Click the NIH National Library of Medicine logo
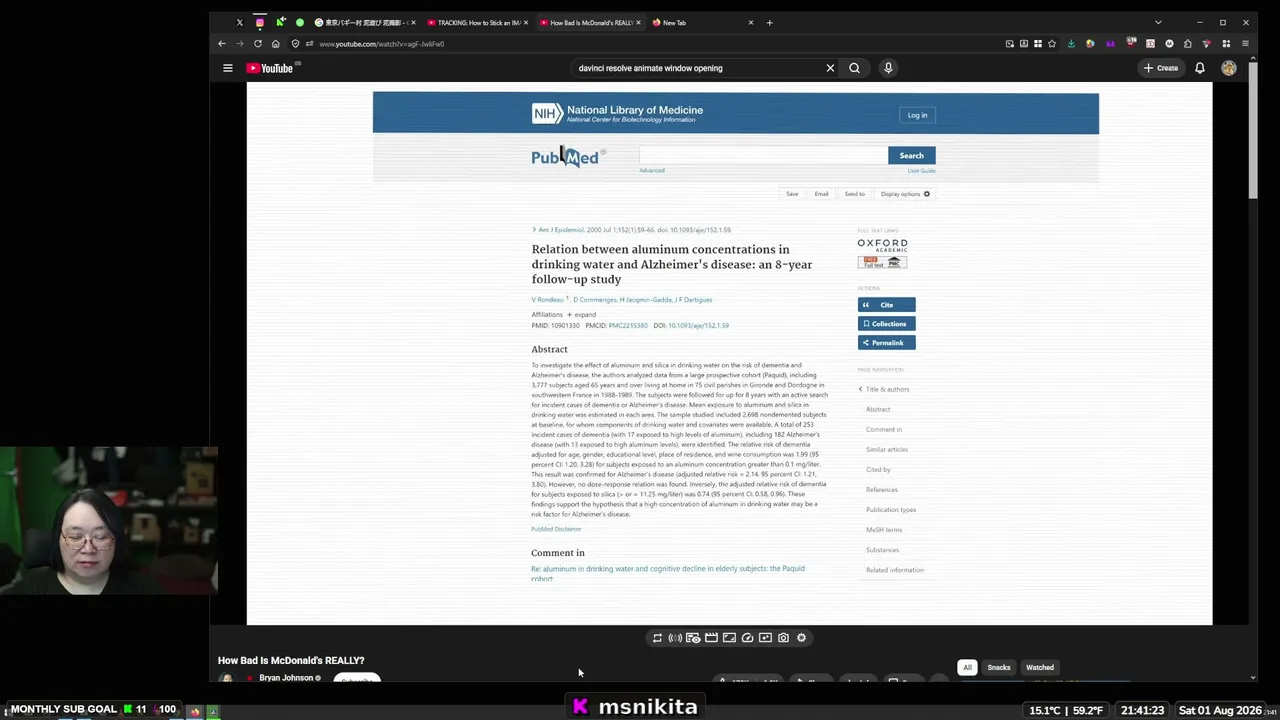The width and height of the screenshot is (1280, 720). [x=617, y=114]
